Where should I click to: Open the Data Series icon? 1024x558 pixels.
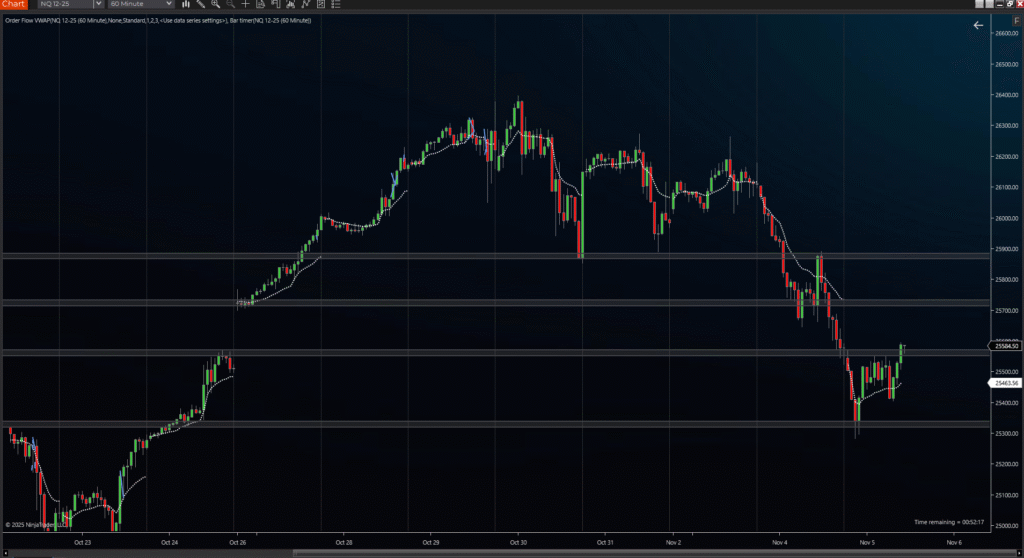point(260,4)
